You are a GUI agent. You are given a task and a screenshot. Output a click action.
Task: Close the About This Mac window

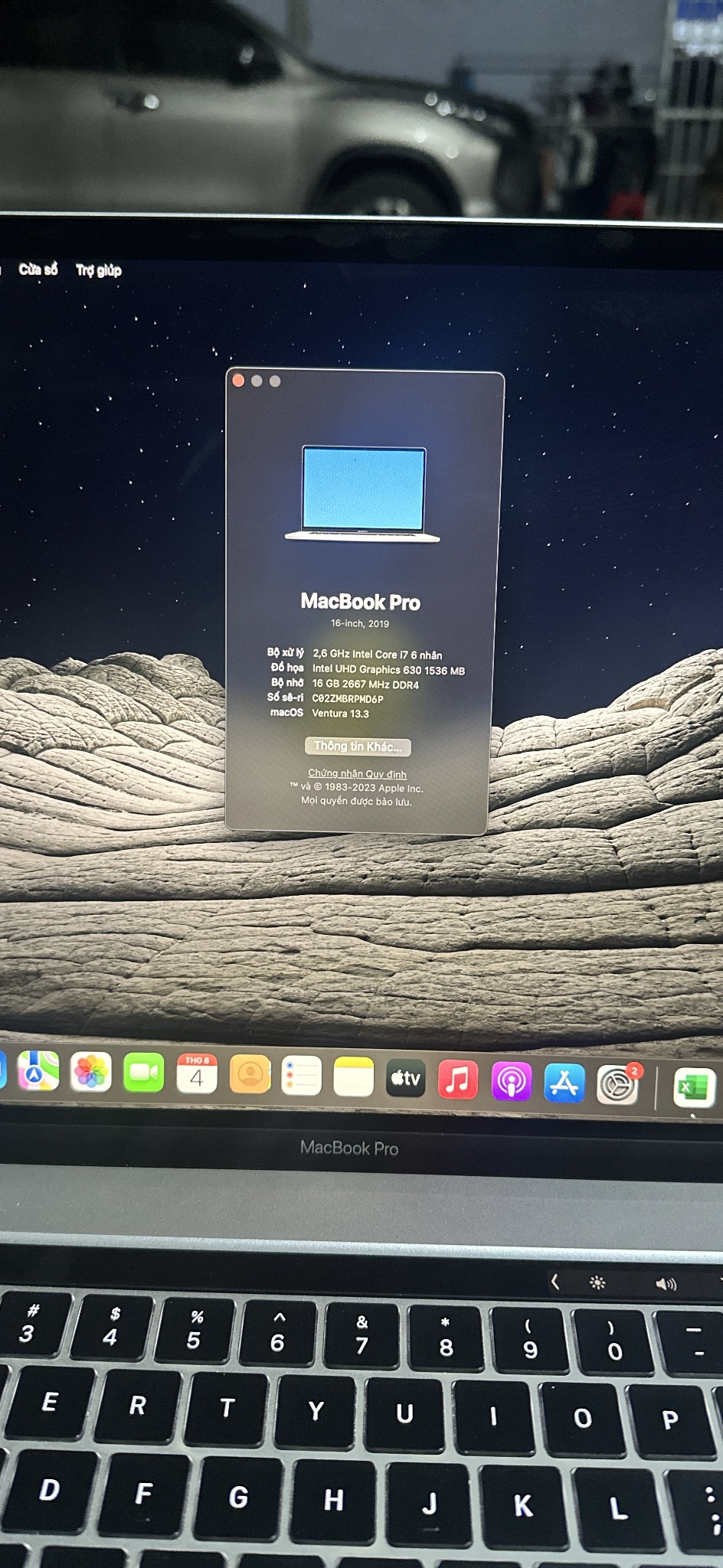pos(238,381)
